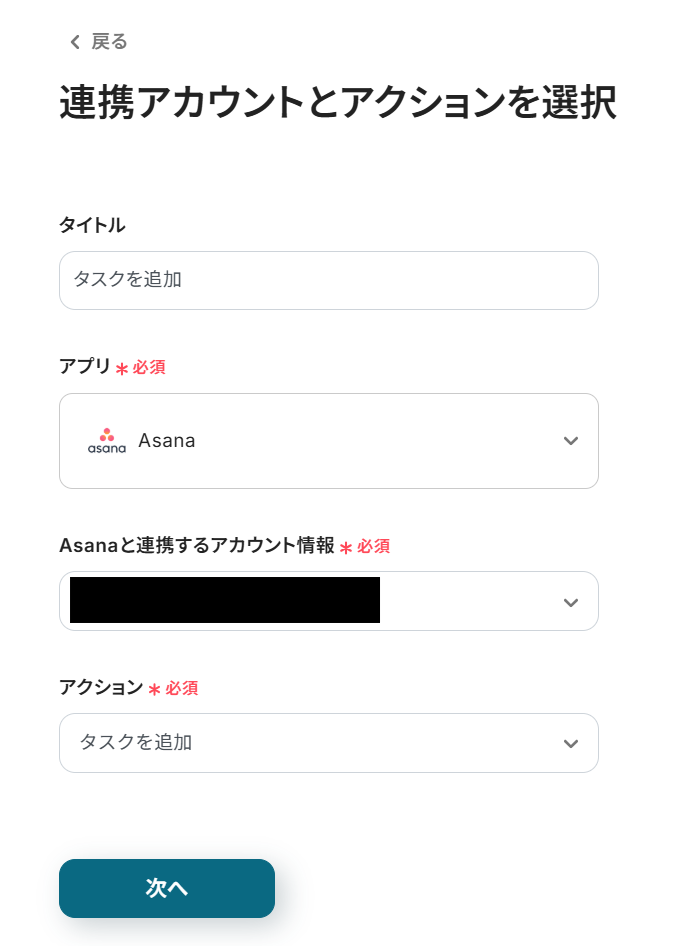
Task: Click the 連携アカウントとアクションを選択 heading
Action: [337, 104]
